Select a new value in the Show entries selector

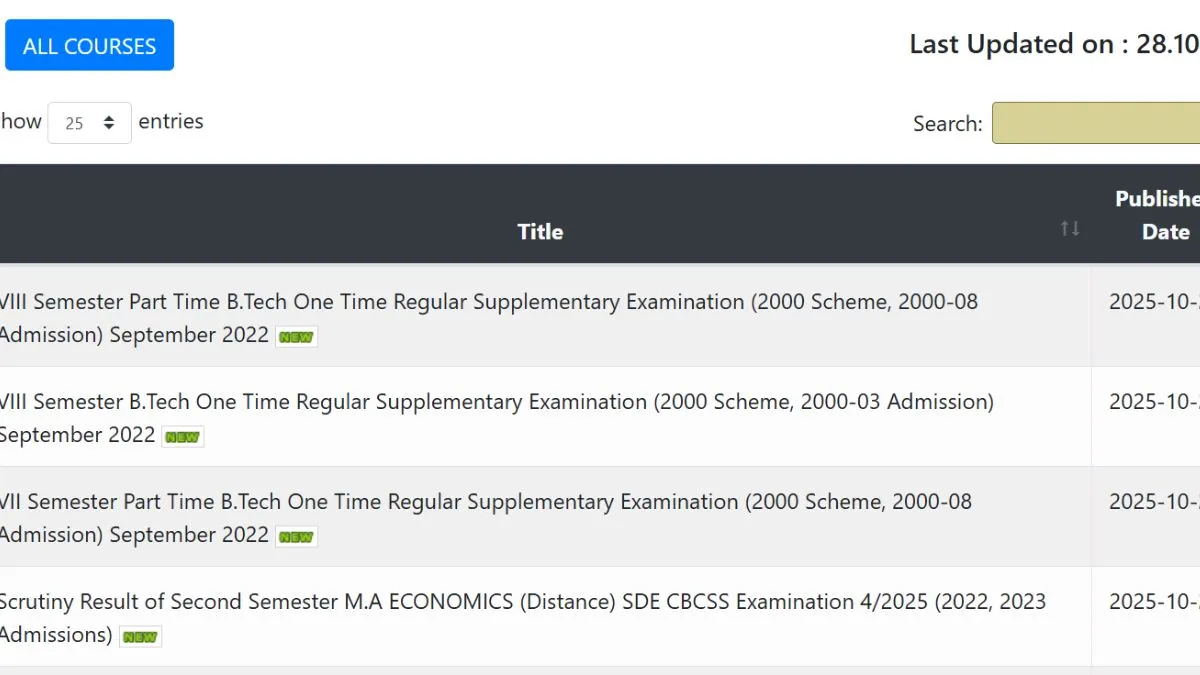coord(89,122)
